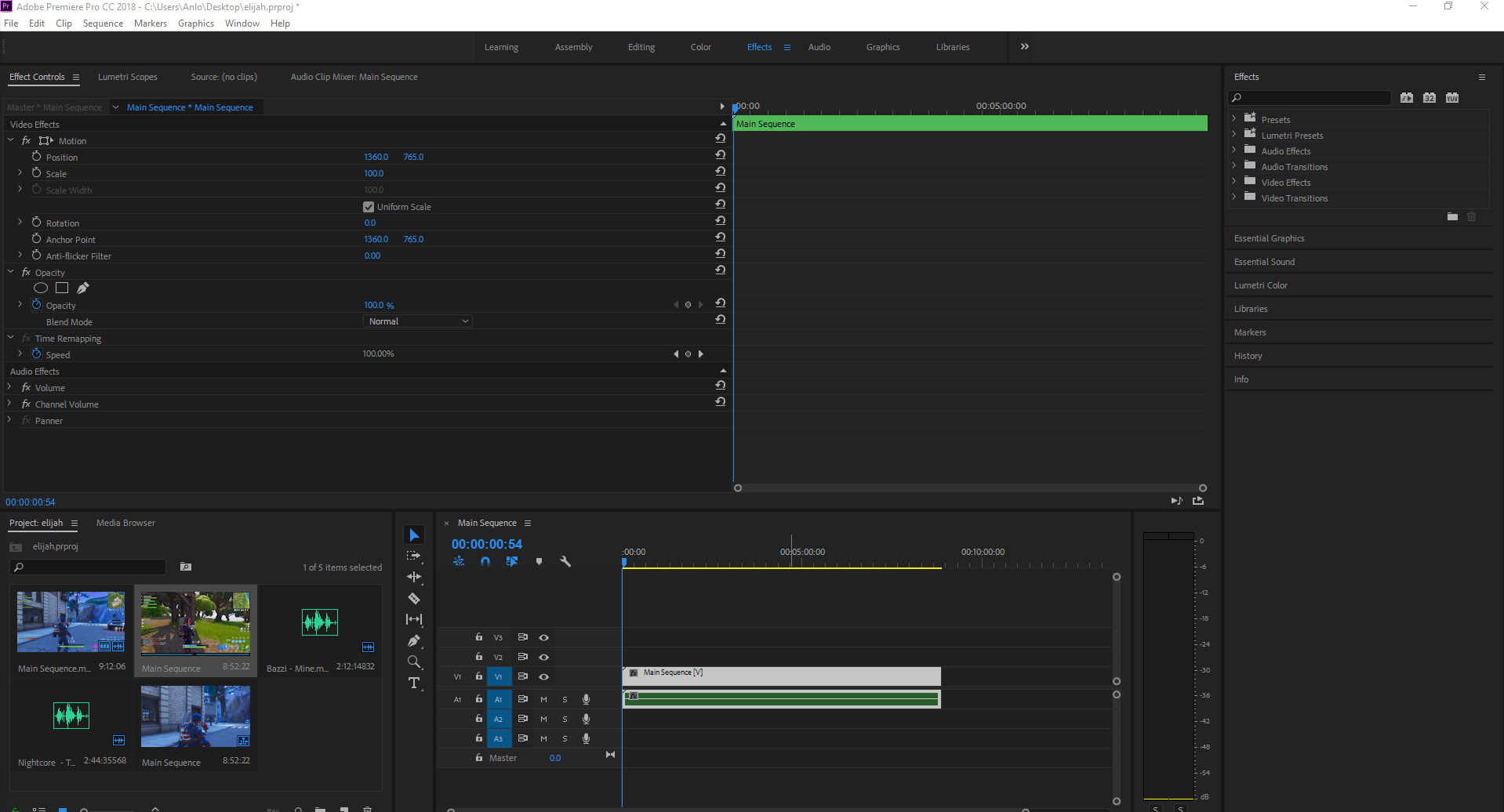Select the Type tool
The height and width of the screenshot is (812, 1504).
coord(414,683)
